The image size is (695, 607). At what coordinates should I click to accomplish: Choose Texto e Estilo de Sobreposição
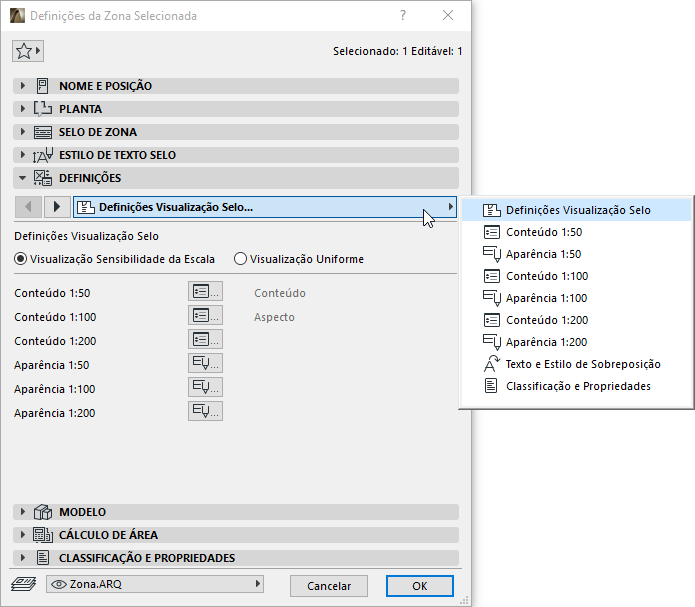576,364
